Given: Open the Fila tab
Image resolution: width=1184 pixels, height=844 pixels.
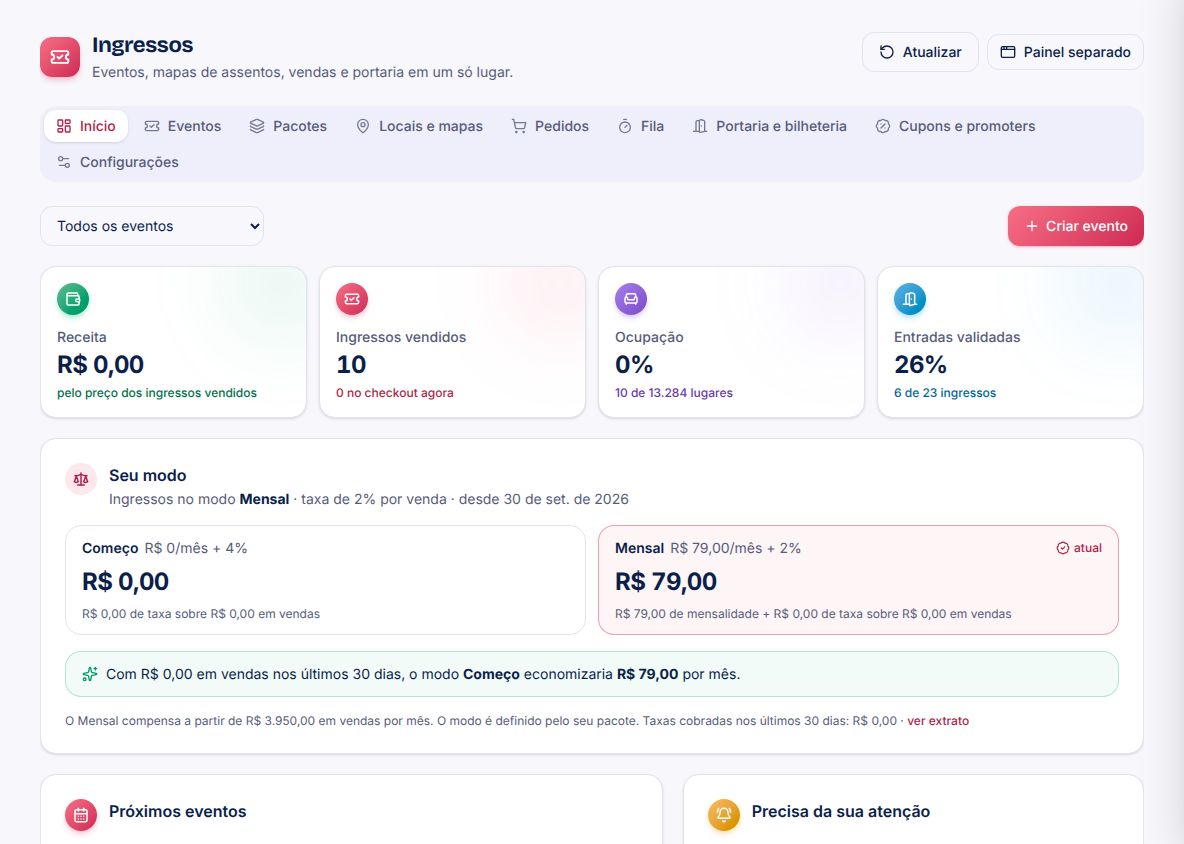Looking at the screenshot, I should [641, 126].
